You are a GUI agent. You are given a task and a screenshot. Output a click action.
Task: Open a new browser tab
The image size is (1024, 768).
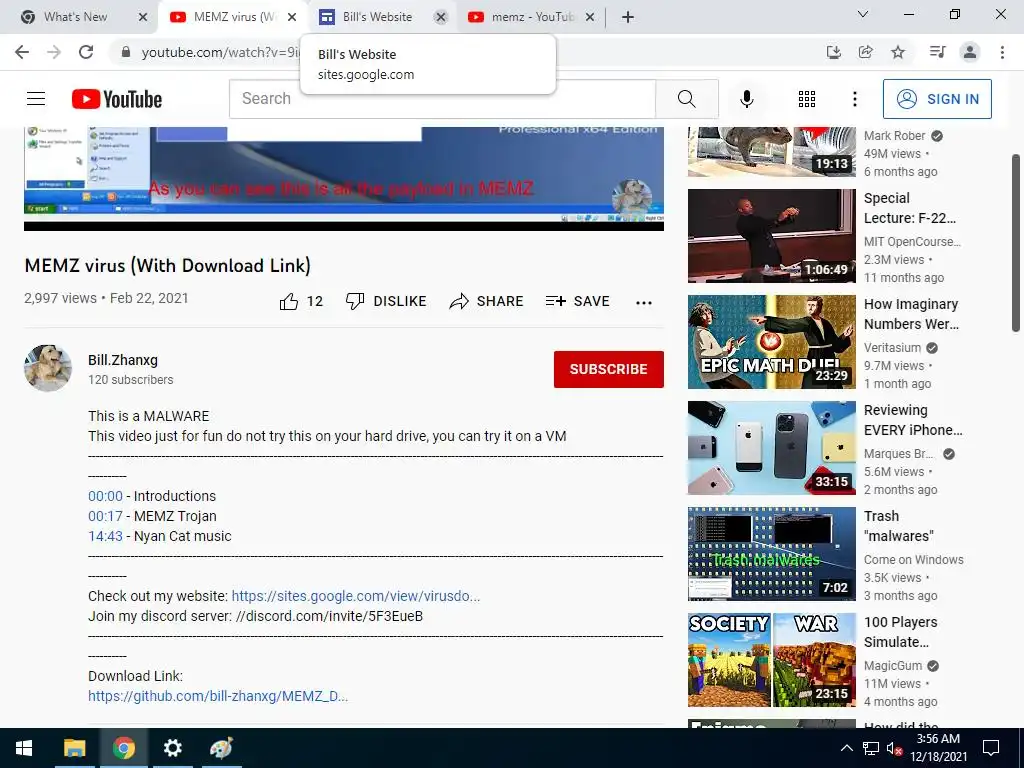tap(628, 17)
